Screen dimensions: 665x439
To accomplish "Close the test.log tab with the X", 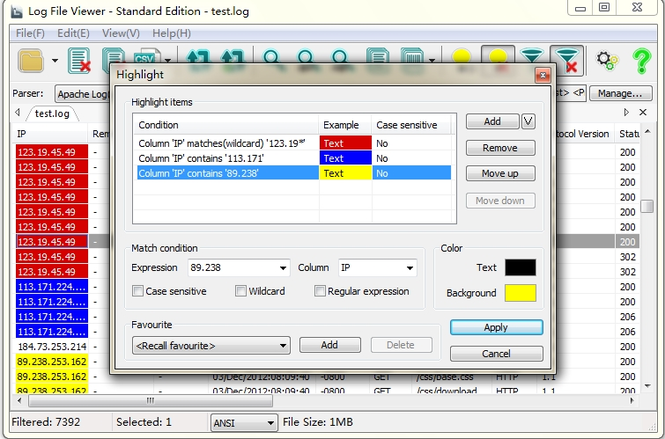I will pyautogui.click(x=643, y=112).
